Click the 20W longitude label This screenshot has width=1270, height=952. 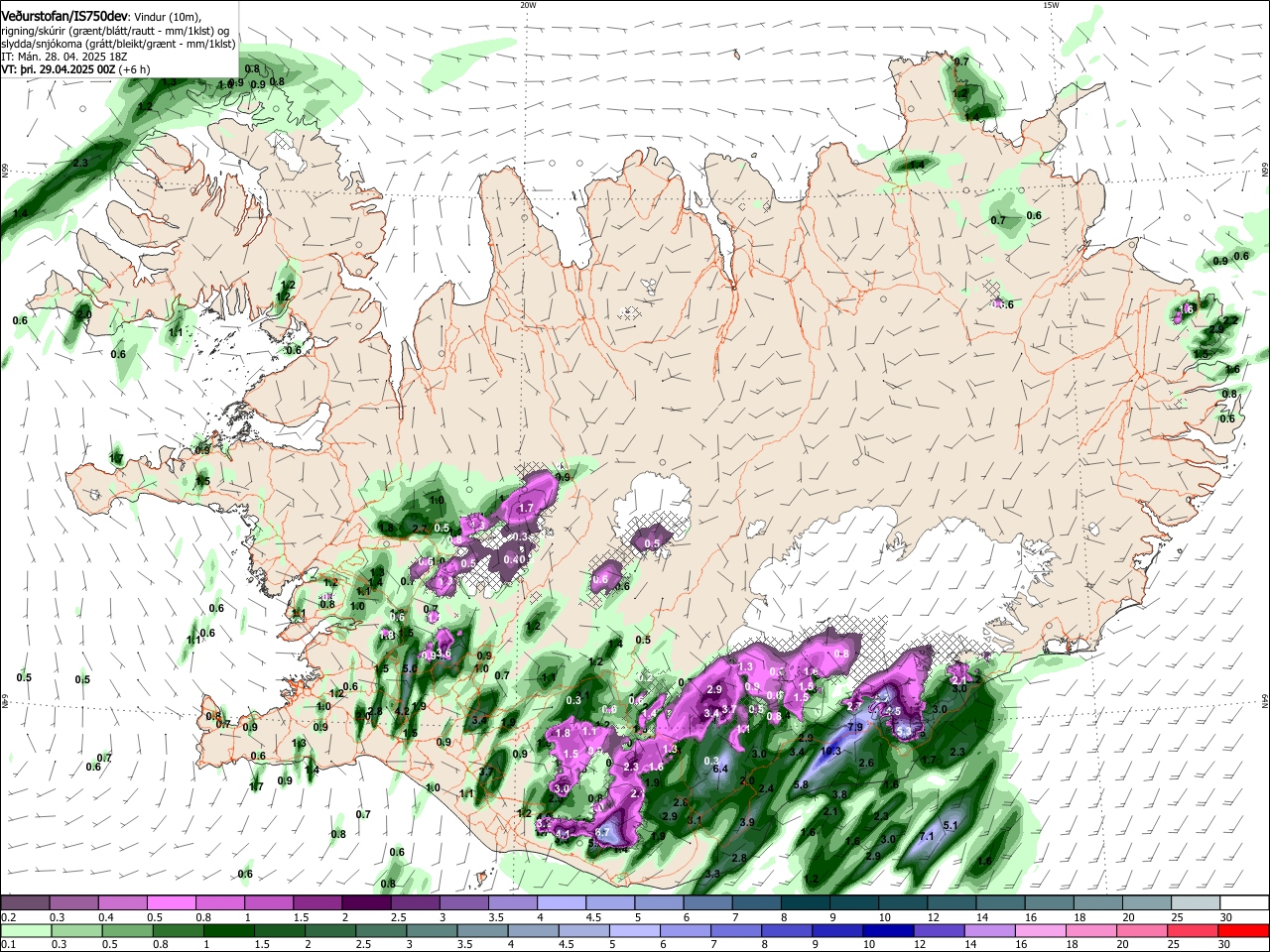point(528,5)
